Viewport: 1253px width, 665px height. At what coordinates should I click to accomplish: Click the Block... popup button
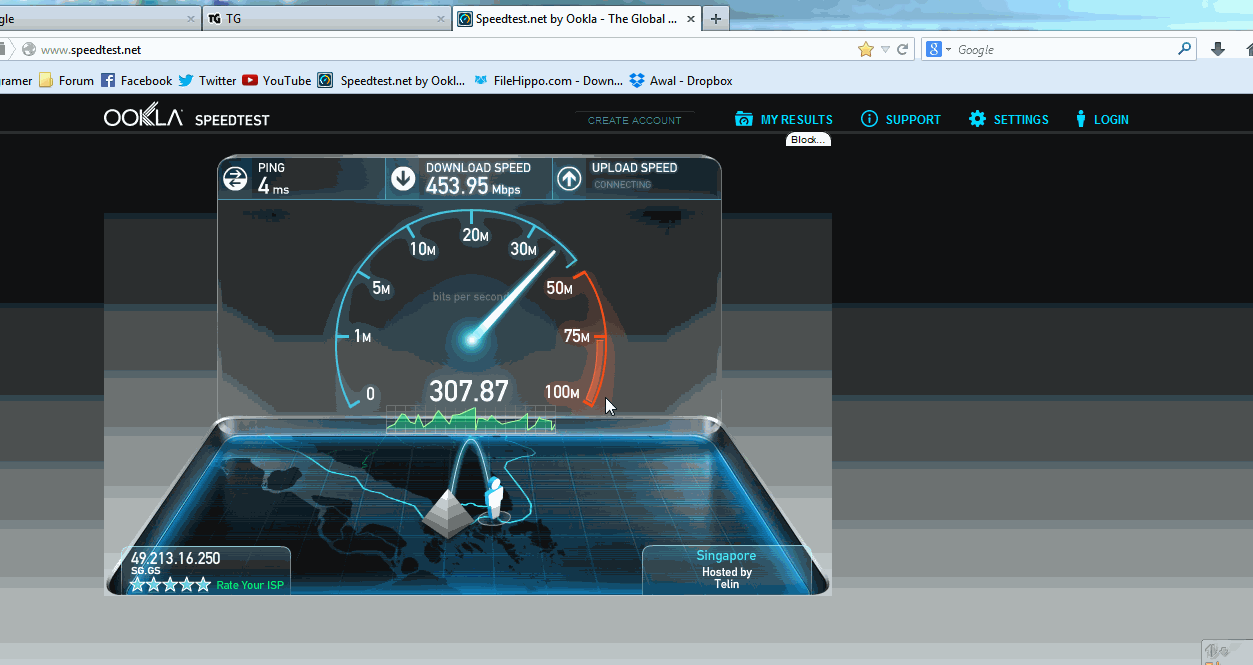click(x=808, y=140)
